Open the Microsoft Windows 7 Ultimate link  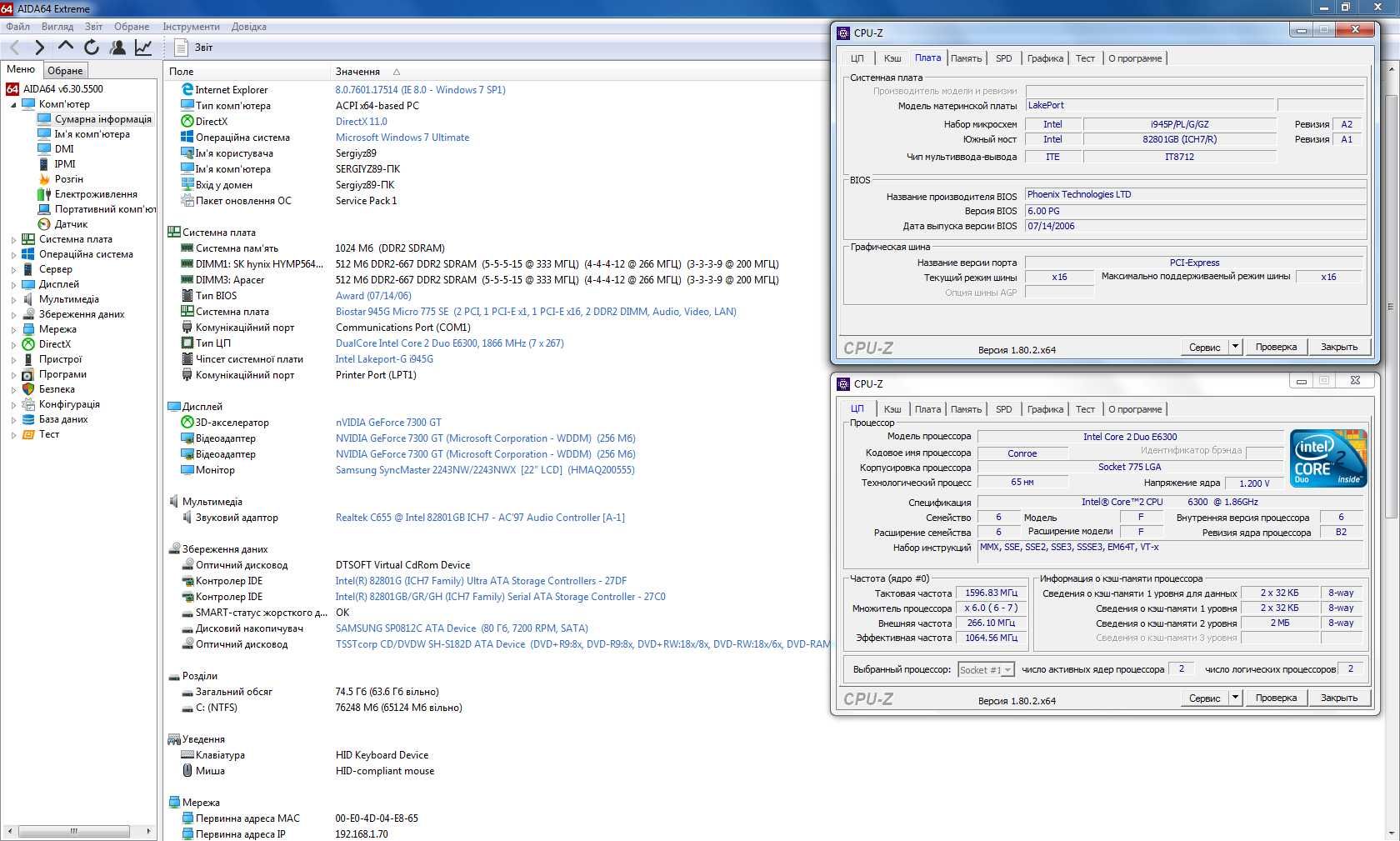click(x=402, y=138)
